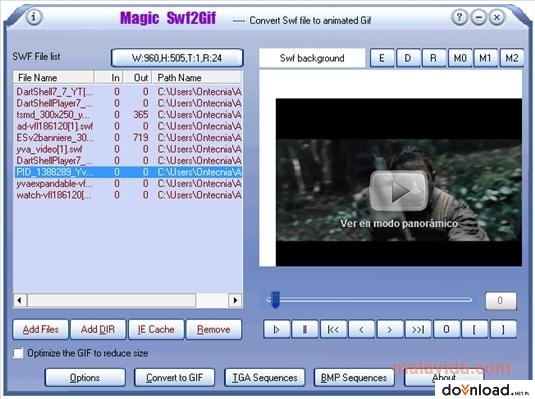The height and width of the screenshot is (399, 535).
Task: Step back one frame with < button
Action: [362, 329]
